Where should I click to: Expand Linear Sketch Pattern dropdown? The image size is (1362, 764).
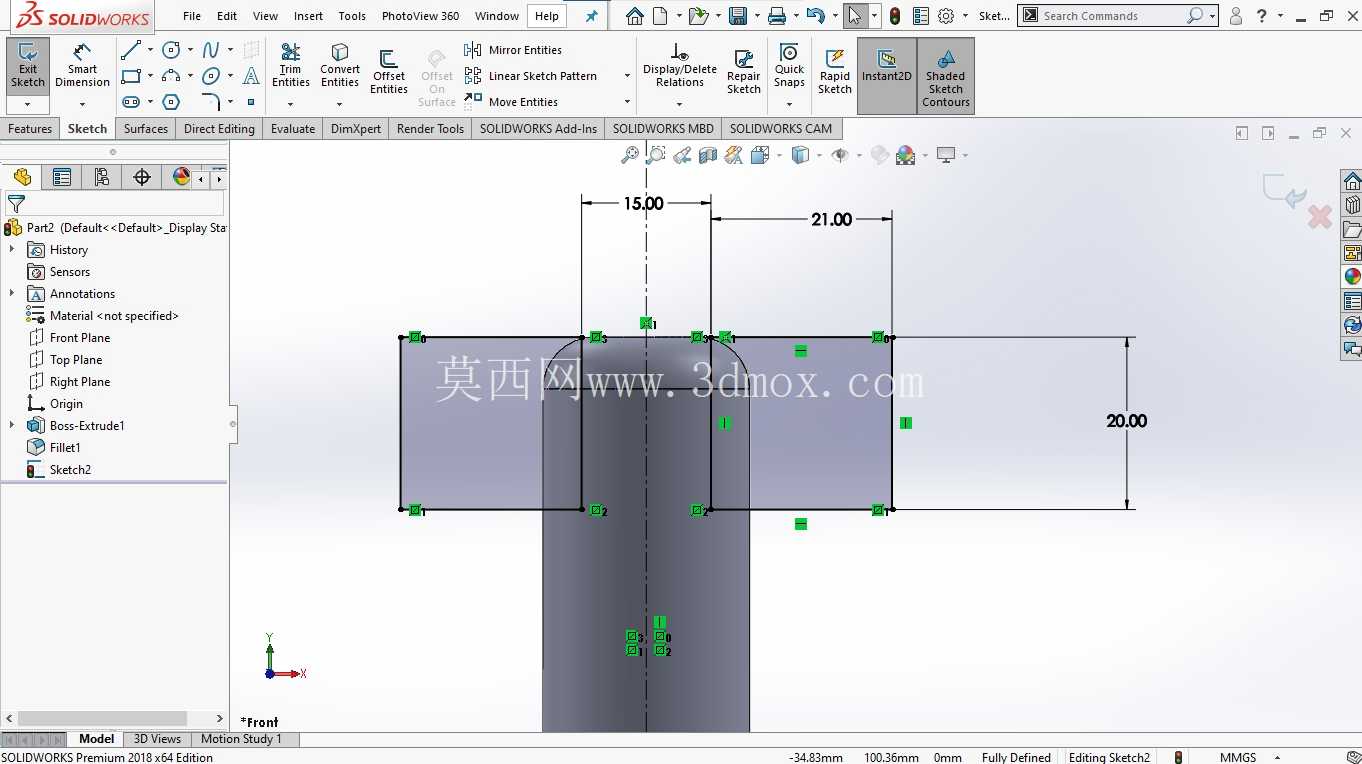[x=627, y=76]
